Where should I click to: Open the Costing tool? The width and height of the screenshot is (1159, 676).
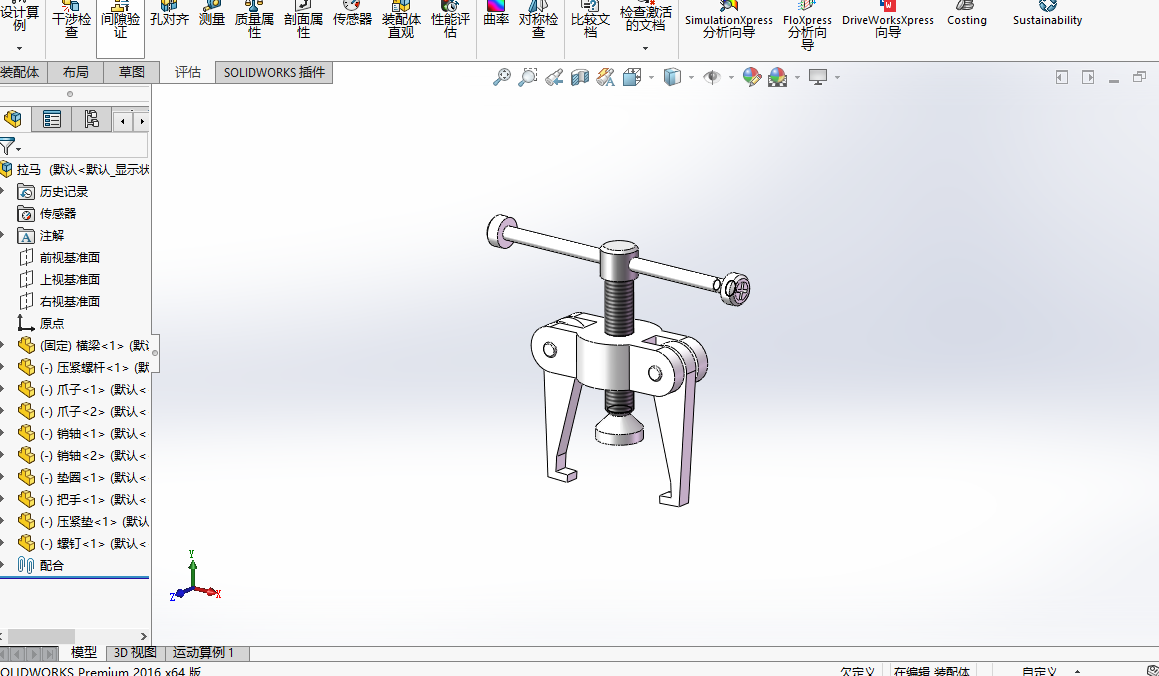pos(967,14)
